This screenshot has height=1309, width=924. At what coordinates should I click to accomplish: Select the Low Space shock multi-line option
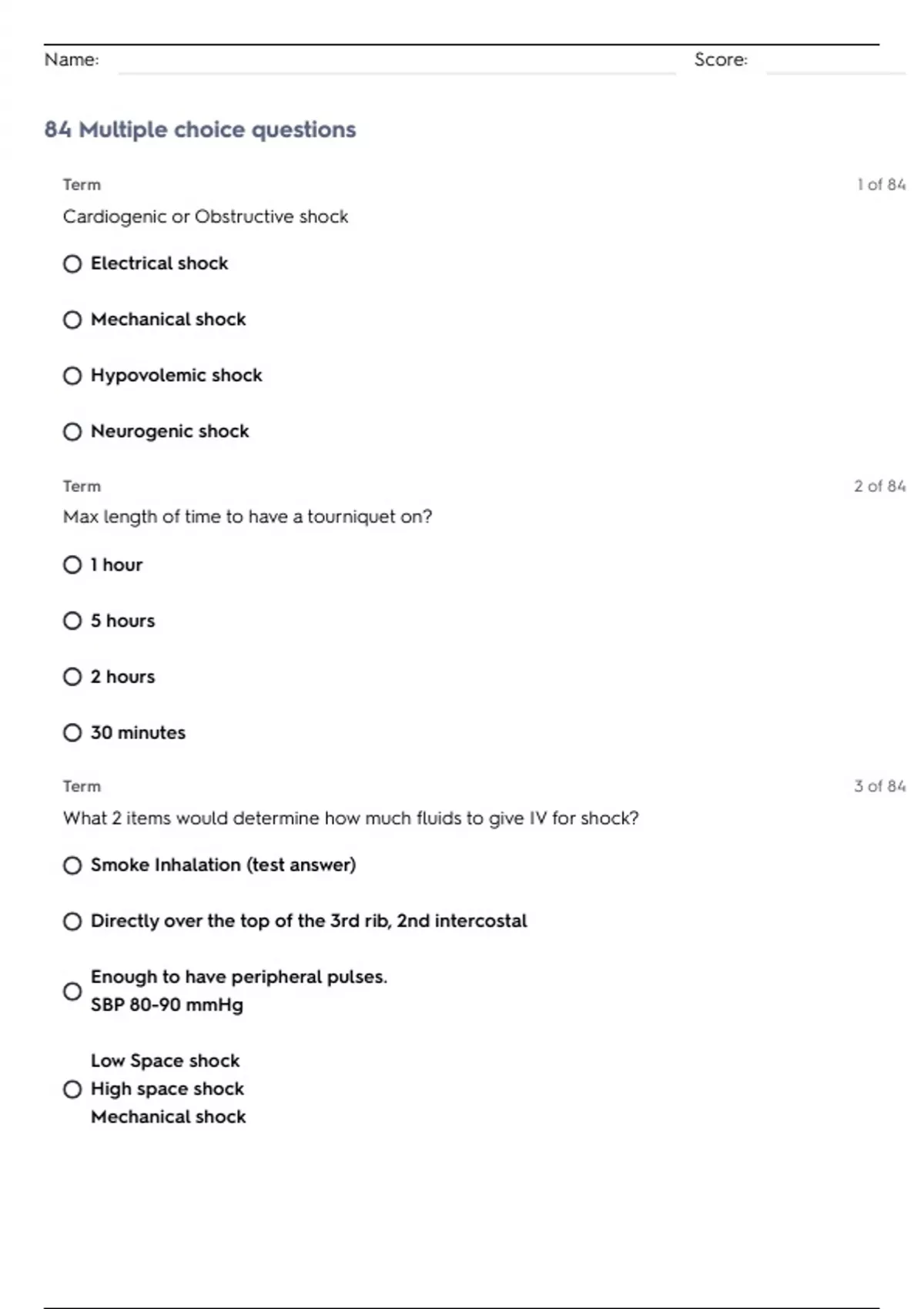pos(72,1090)
